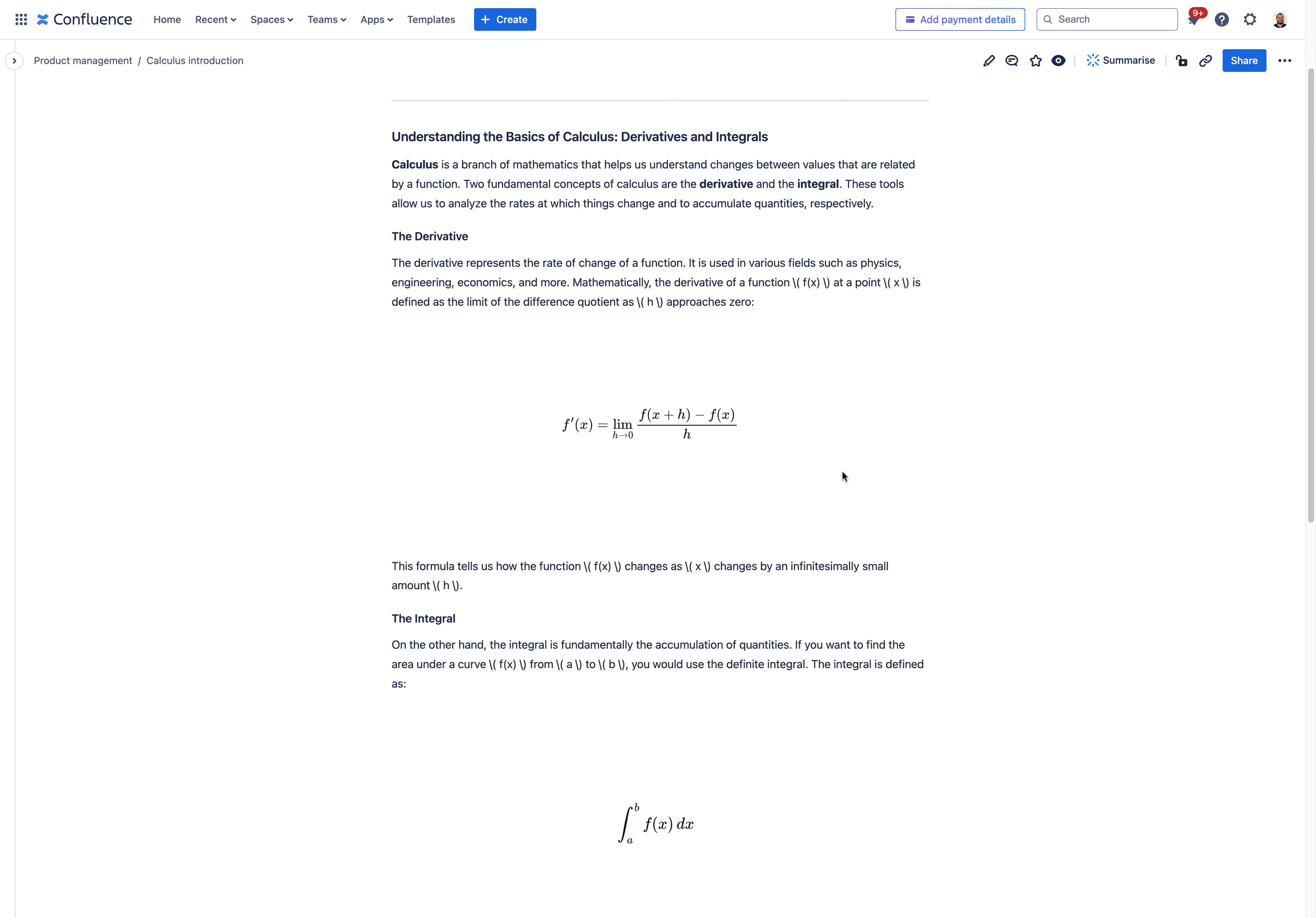The image size is (1316, 918).
Task: Open More options ellipsis menu
Action: point(1285,60)
